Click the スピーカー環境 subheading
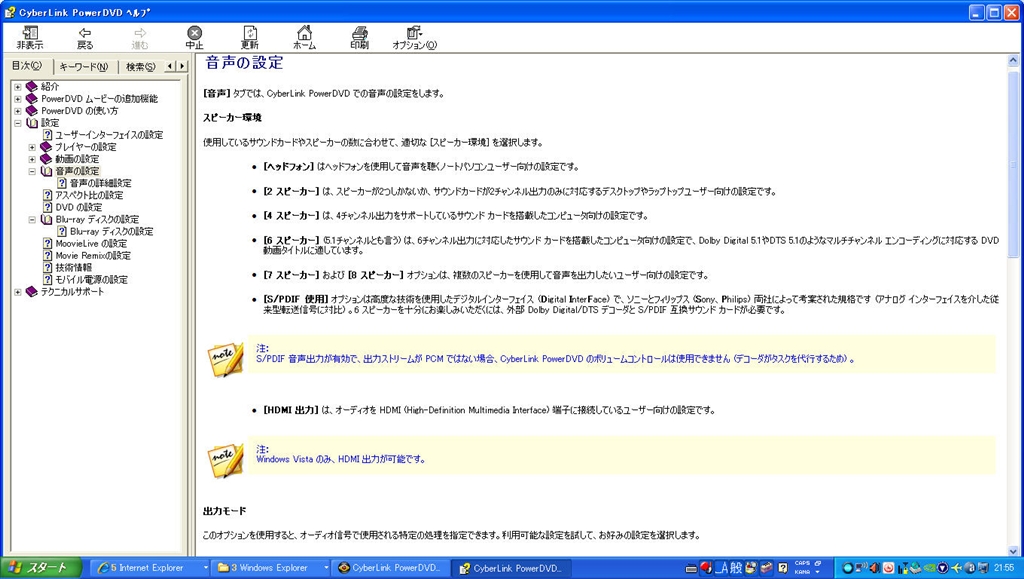The width and height of the screenshot is (1024, 579). click(232, 117)
